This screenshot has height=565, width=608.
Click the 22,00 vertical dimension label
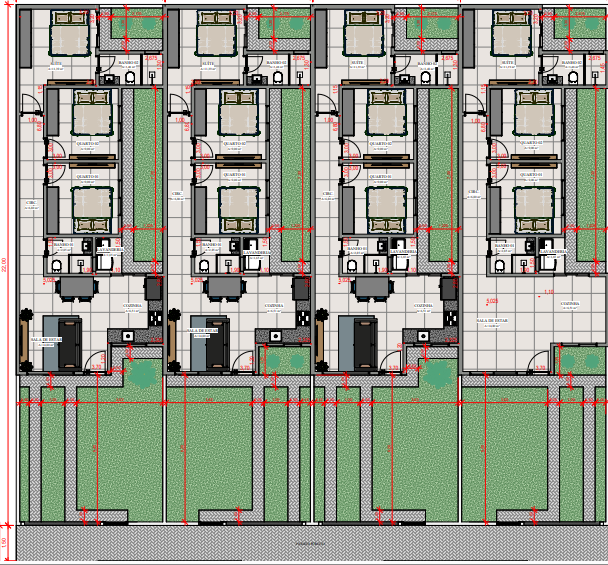point(4,266)
